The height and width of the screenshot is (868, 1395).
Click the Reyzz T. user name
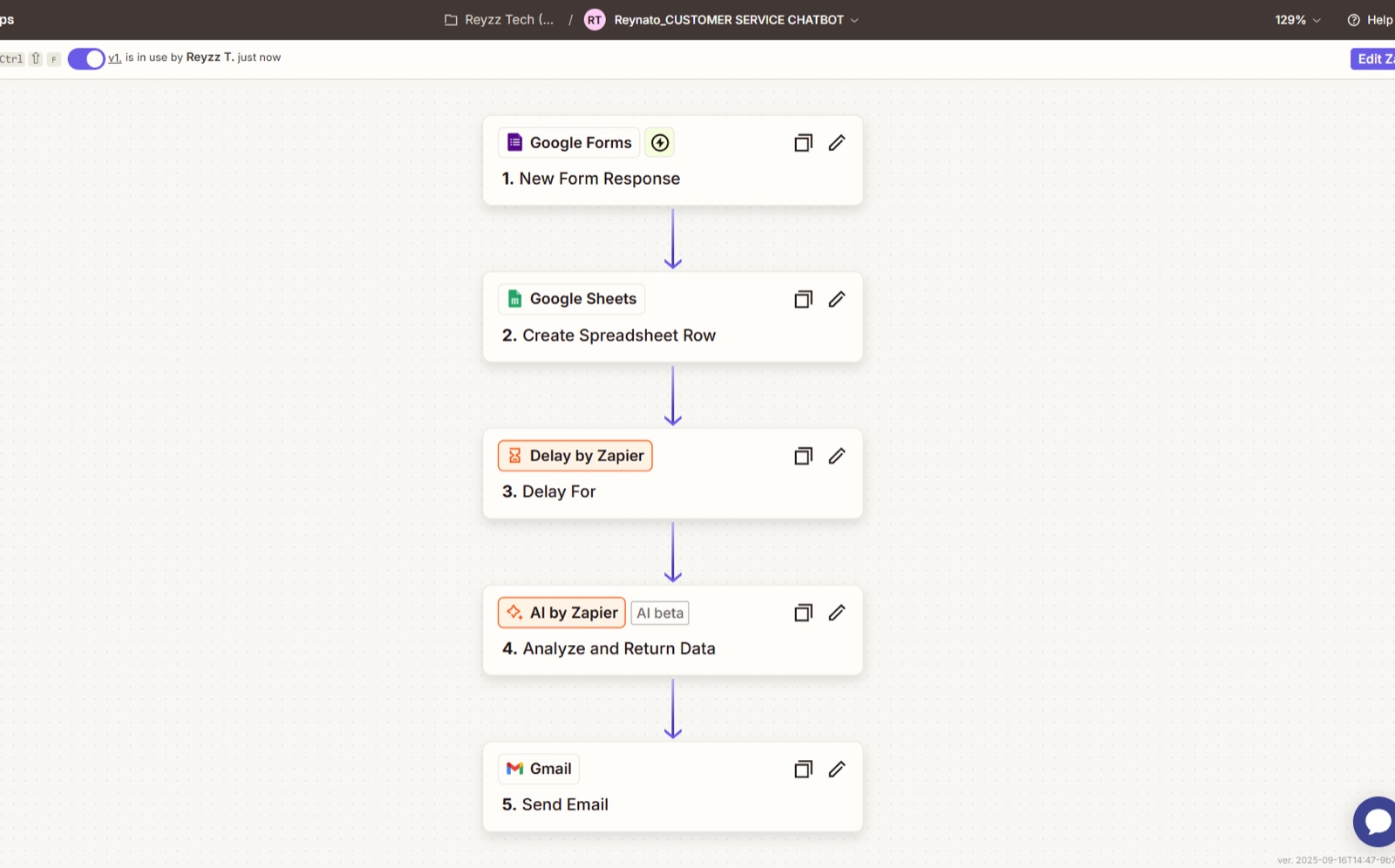[x=210, y=58]
